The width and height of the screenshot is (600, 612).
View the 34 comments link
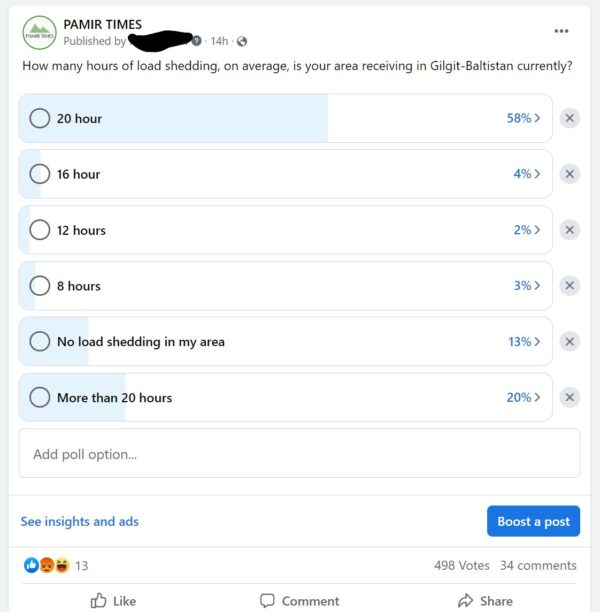pyautogui.click(x=538, y=565)
